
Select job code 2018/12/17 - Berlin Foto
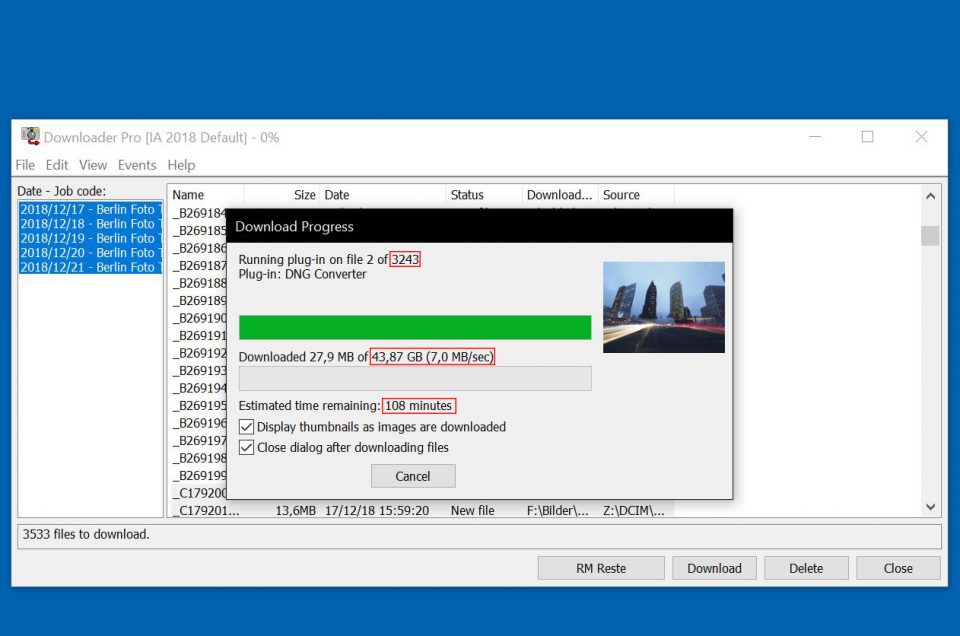click(91, 209)
